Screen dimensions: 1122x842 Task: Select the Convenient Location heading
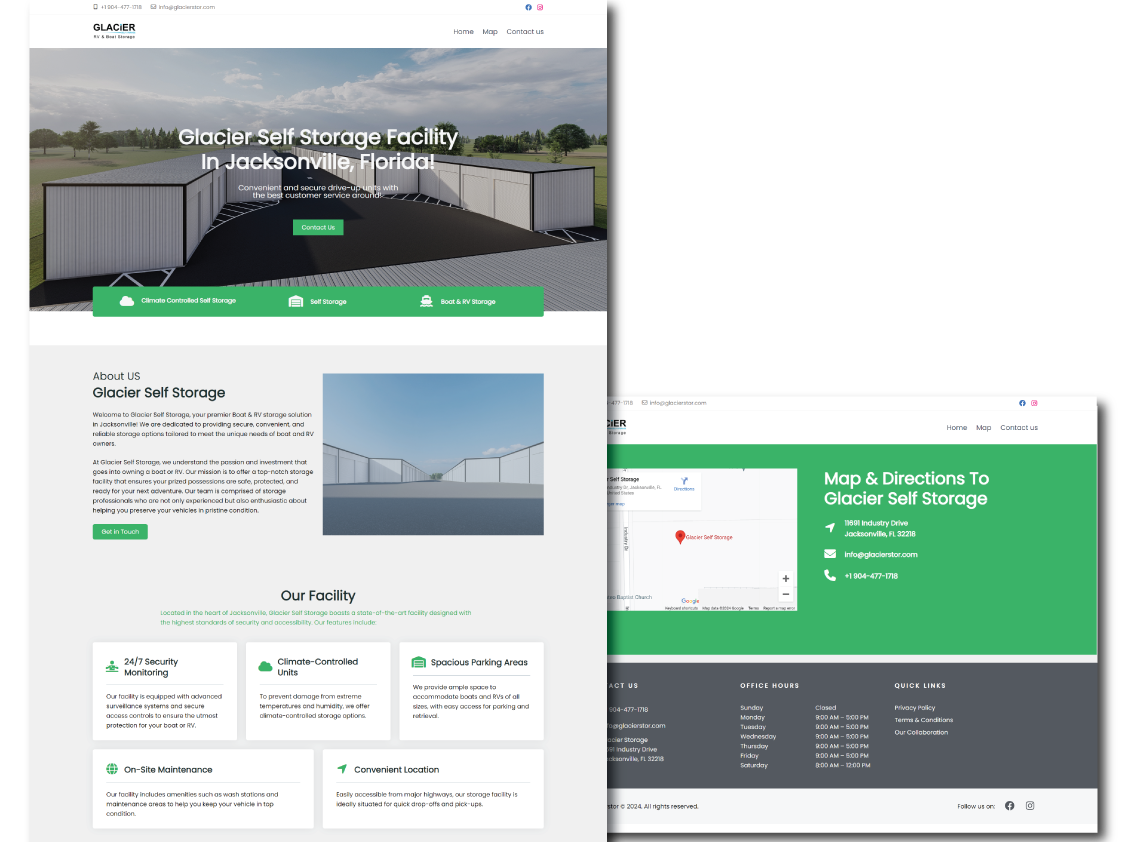click(396, 770)
